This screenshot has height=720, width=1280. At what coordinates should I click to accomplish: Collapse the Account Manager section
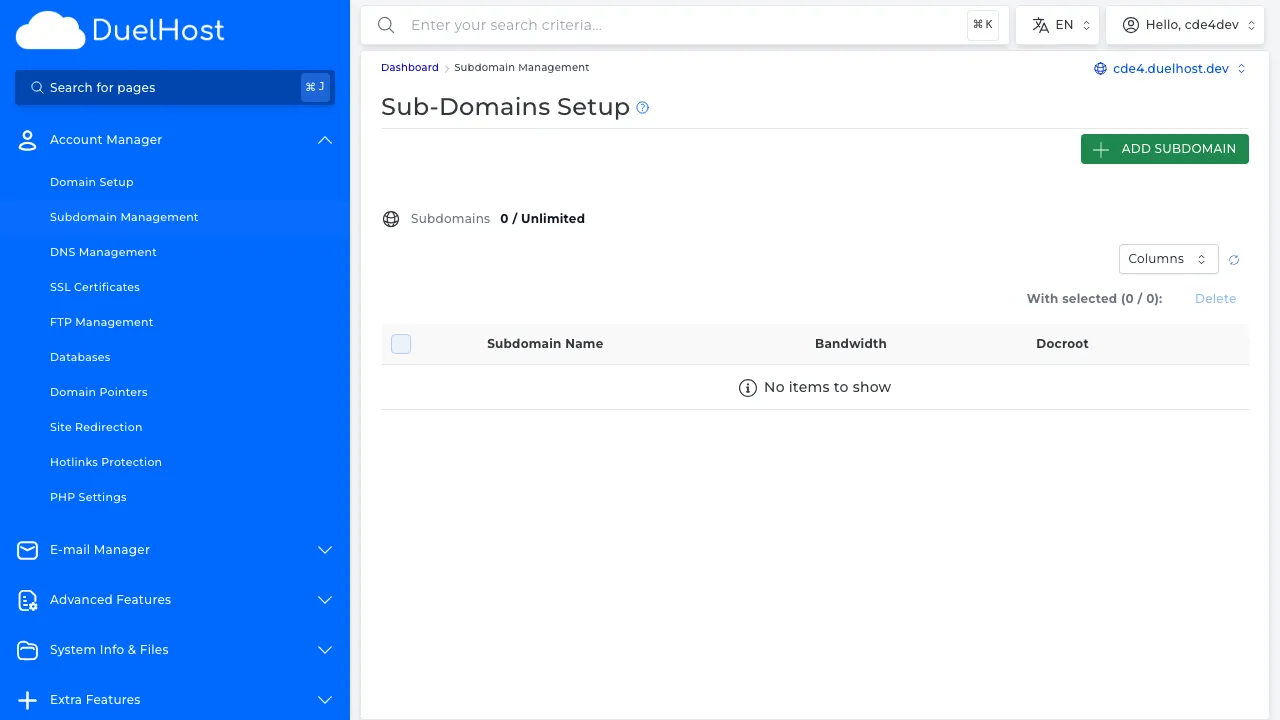(324, 140)
